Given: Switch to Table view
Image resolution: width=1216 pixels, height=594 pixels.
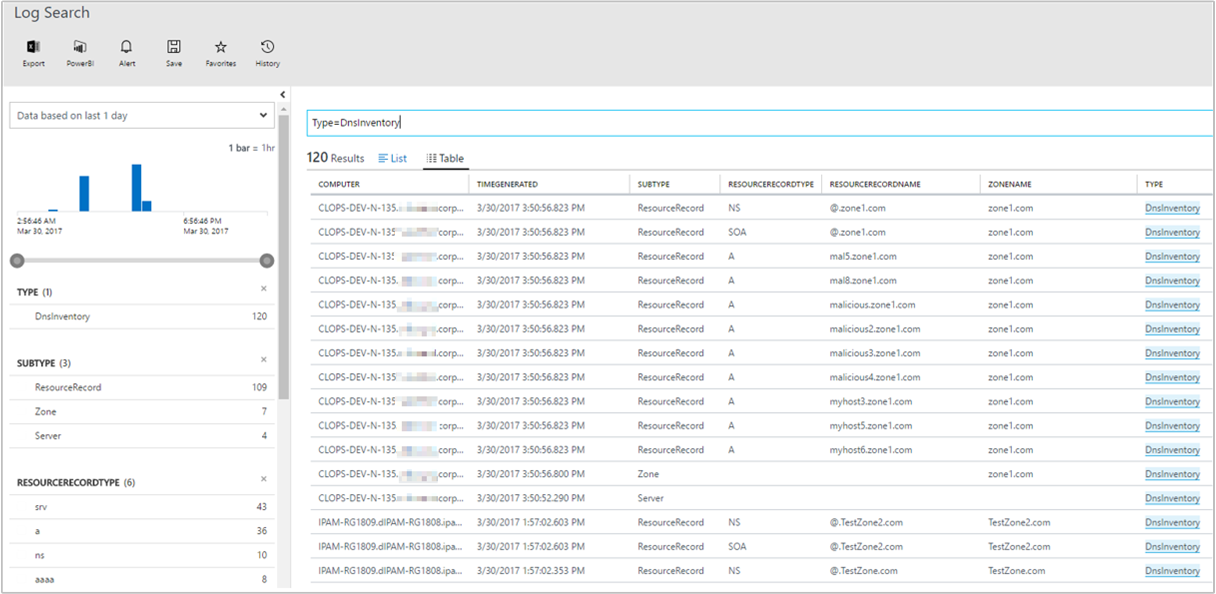Looking at the screenshot, I should [444, 157].
